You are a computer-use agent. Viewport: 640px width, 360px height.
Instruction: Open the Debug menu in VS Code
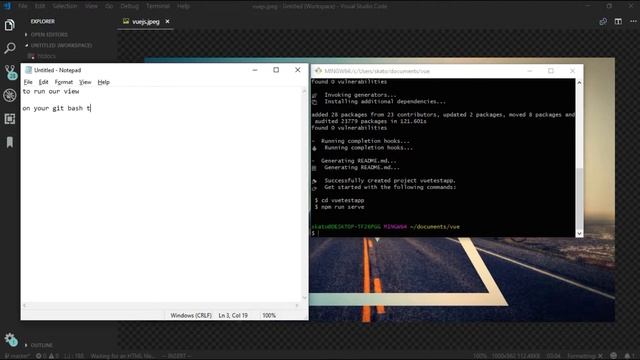129,6
